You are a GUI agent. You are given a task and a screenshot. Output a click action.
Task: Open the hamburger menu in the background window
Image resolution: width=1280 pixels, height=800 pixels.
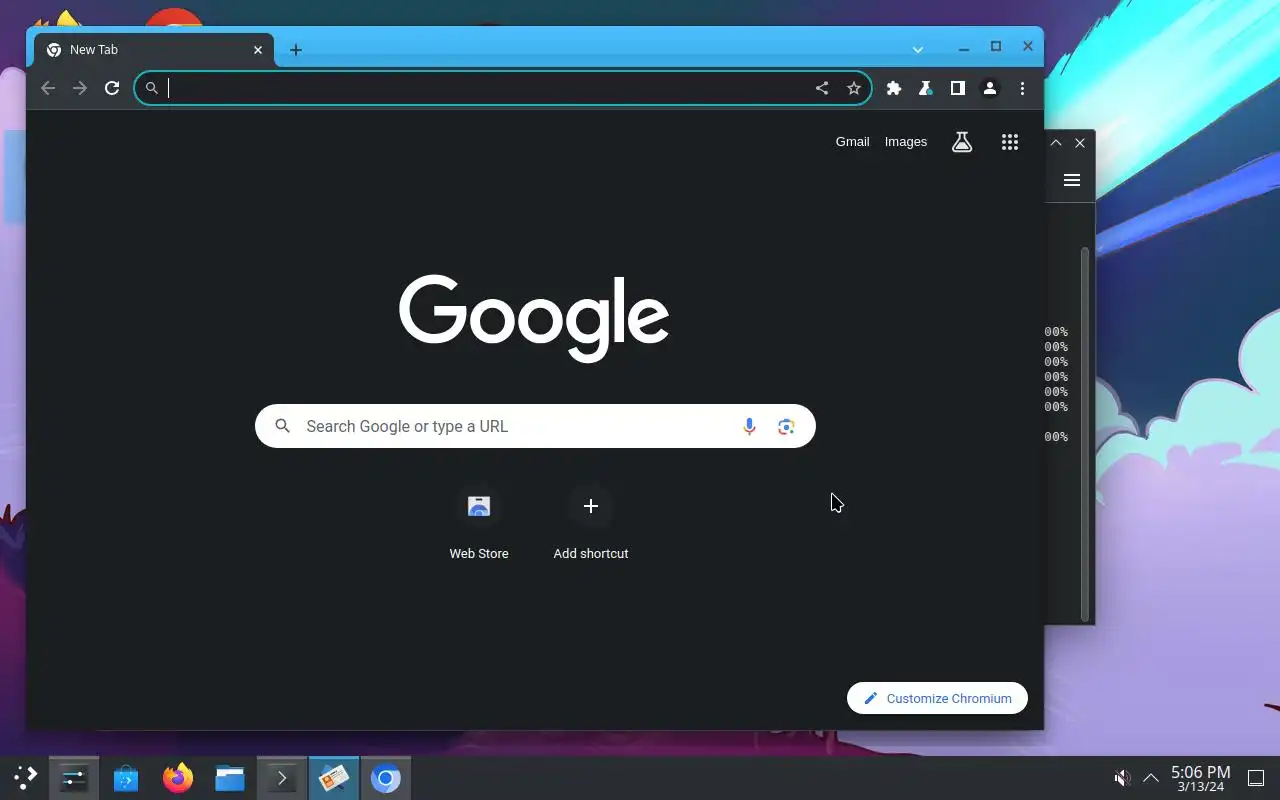point(1072,180)
